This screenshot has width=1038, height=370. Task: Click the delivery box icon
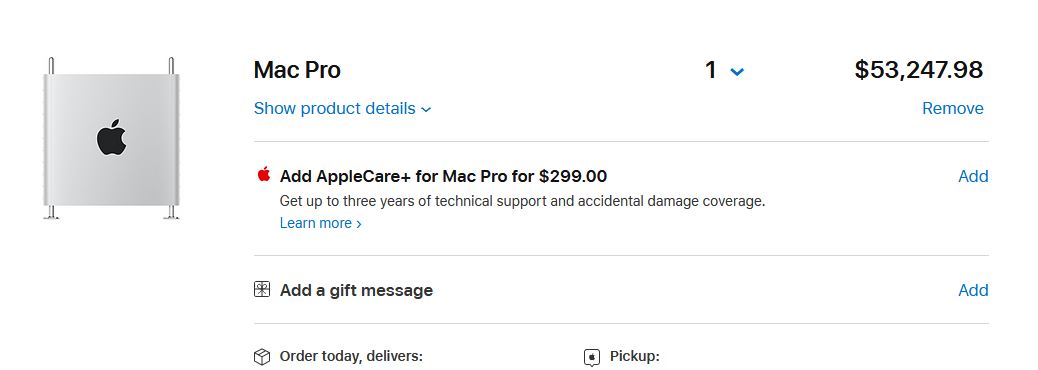coord(262,357)
